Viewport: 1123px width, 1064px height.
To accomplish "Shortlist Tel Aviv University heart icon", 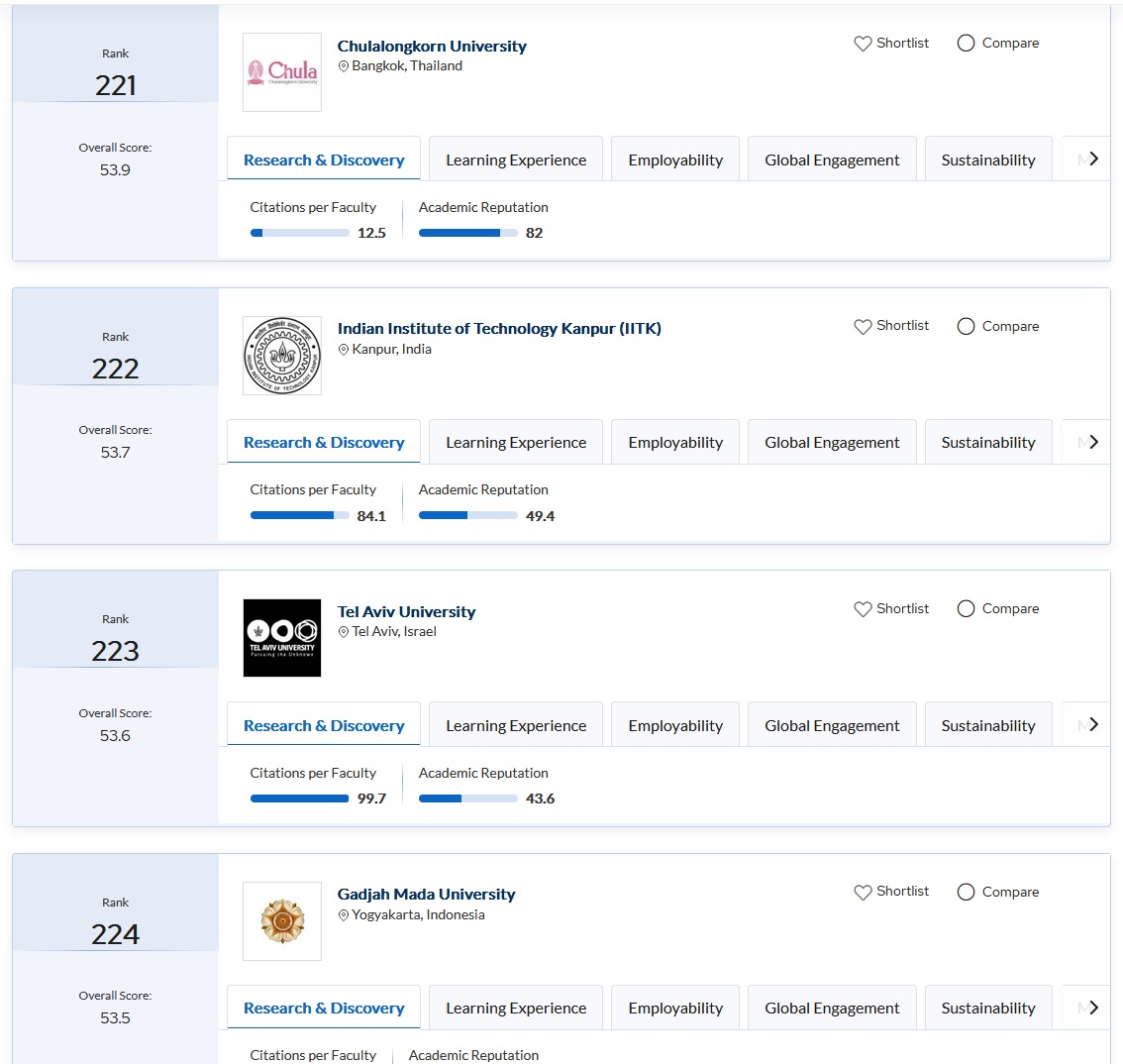I will coord(863,609).
